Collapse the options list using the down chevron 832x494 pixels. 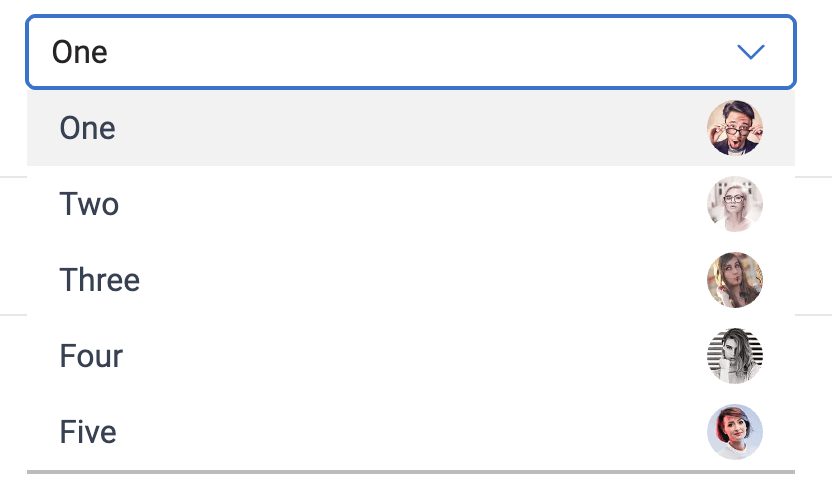coord(750,52)
